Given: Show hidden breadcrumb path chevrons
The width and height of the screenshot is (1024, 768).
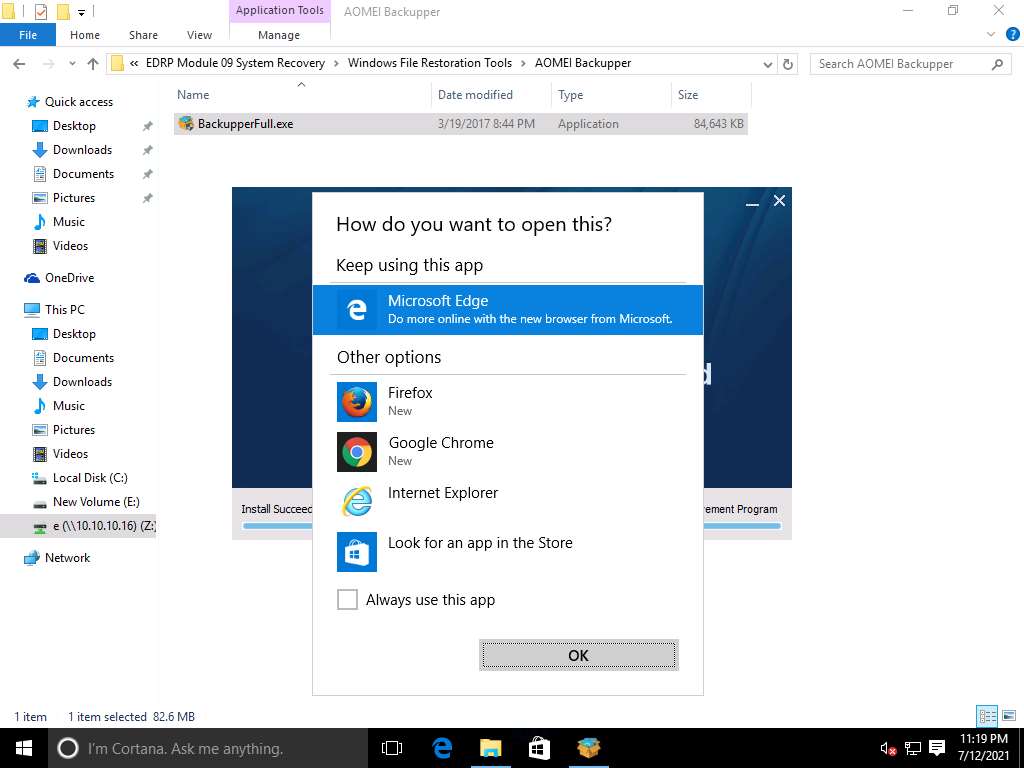Looking at the screenshot, I should pyautogui.click(x=134, y=63).
